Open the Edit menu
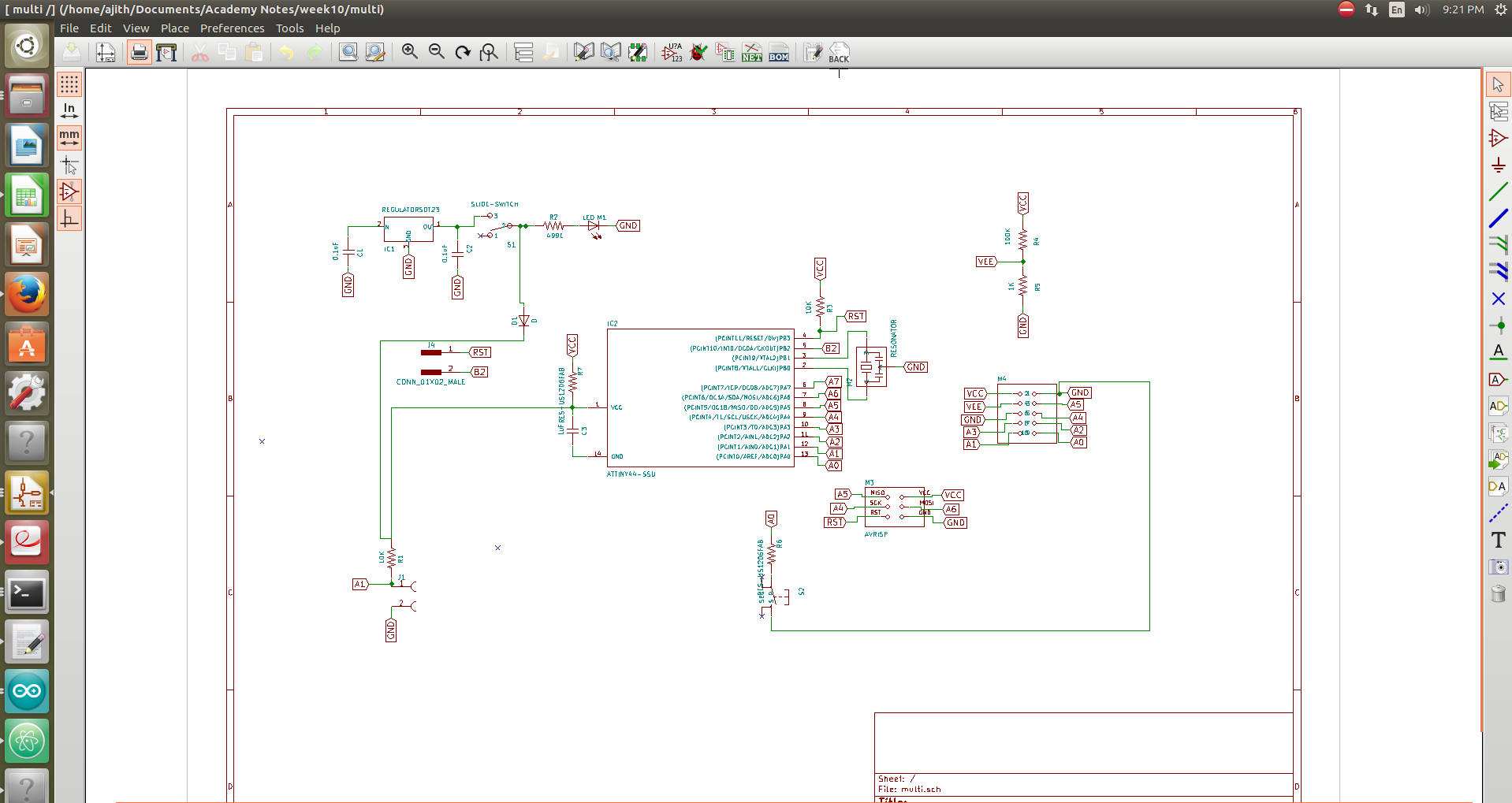Image resolution: width=1512 pixels, height=803 pixels. (x=101, y=28)
